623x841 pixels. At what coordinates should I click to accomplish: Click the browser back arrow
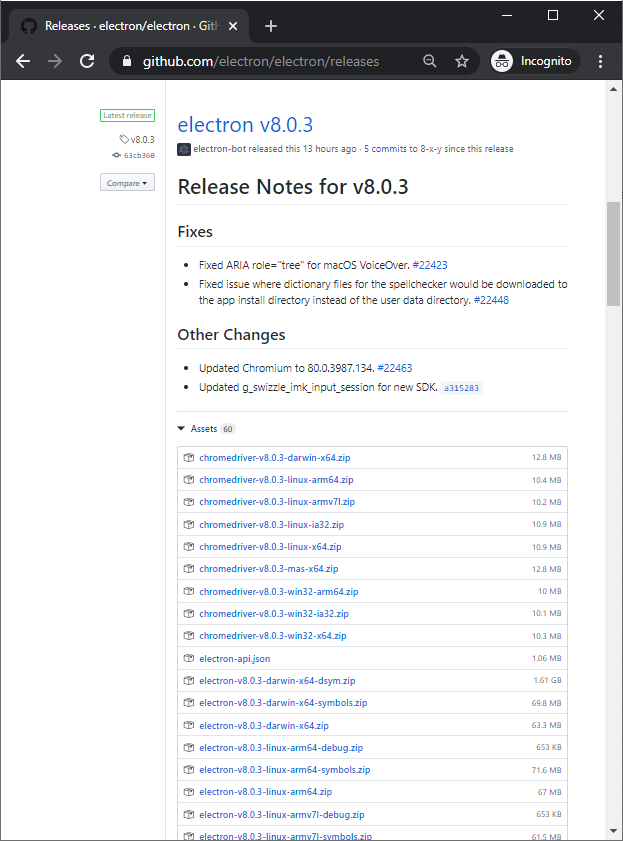(x=23, y=61)
